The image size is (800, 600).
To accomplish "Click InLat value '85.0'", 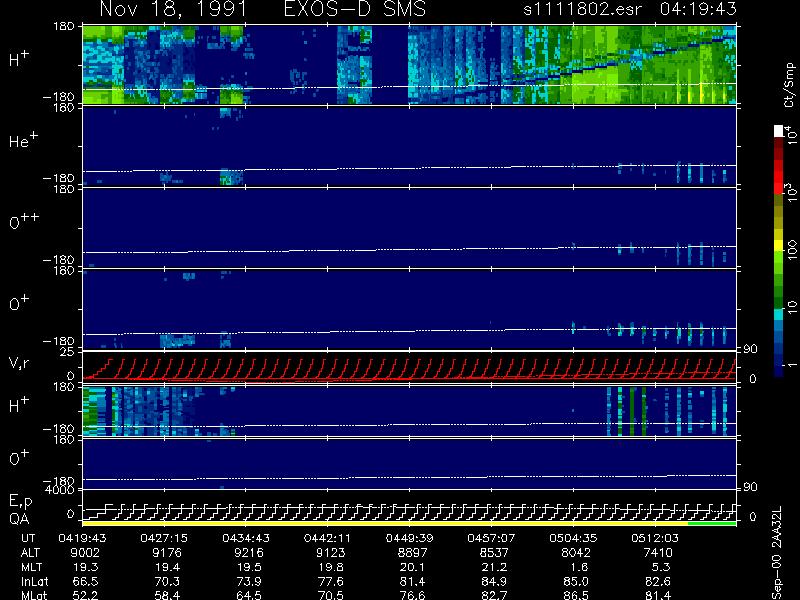I will coord(577,581).
